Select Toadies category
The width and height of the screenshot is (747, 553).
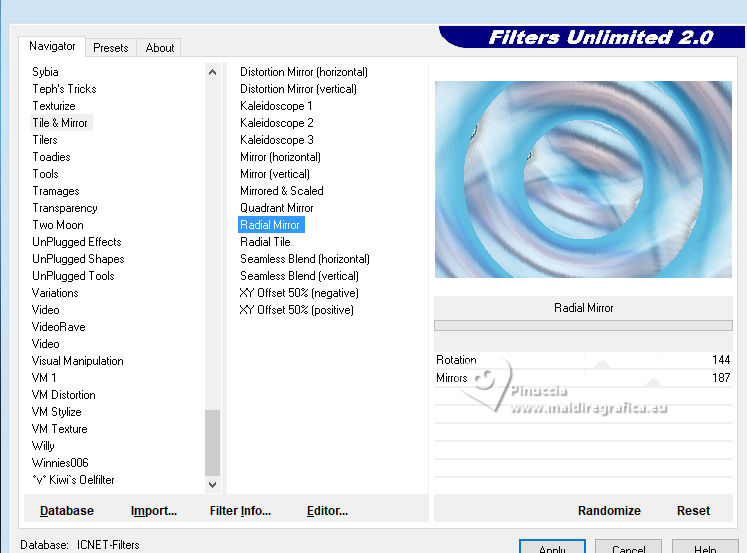(x=51, y=157)
